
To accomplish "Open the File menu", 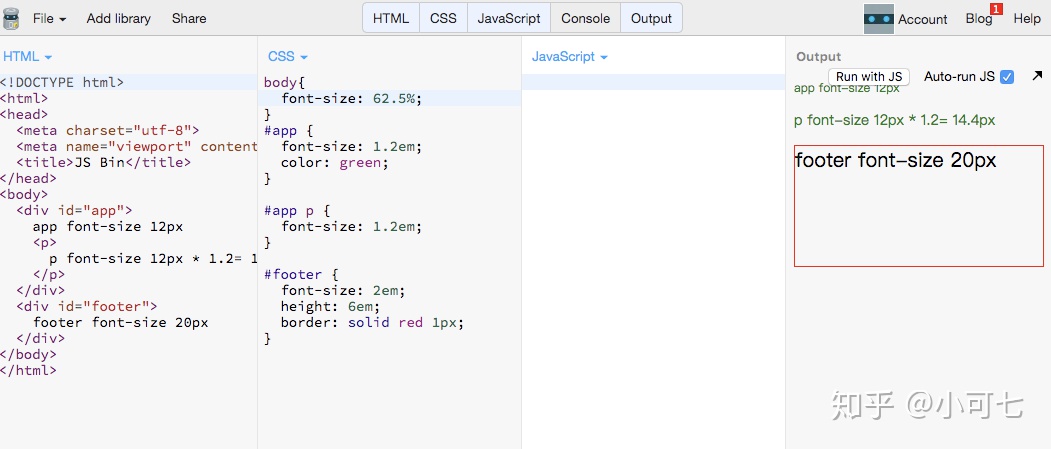I will (x=50, y=19).
